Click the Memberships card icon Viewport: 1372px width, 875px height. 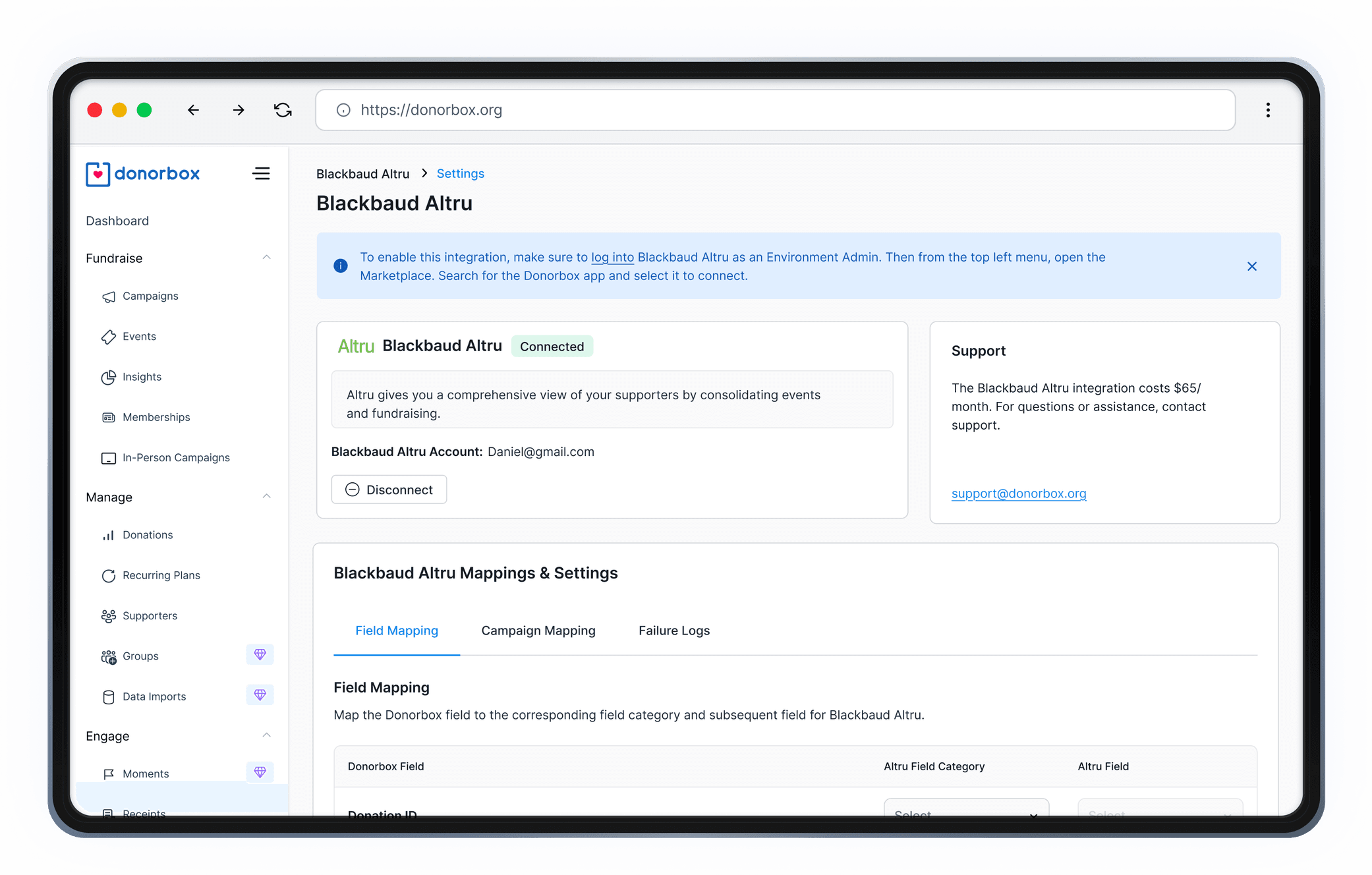(109, 417)
